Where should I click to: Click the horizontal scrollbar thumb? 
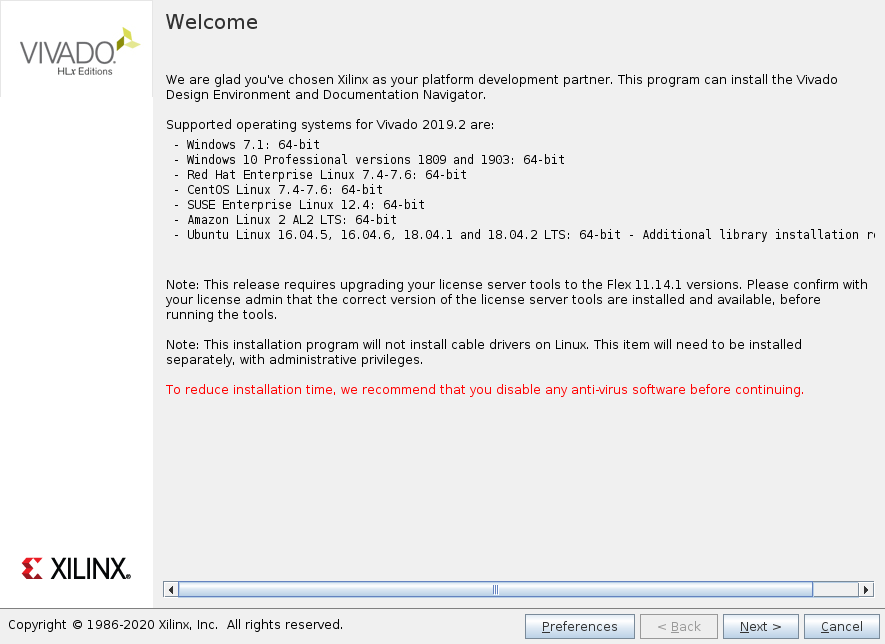496,589
